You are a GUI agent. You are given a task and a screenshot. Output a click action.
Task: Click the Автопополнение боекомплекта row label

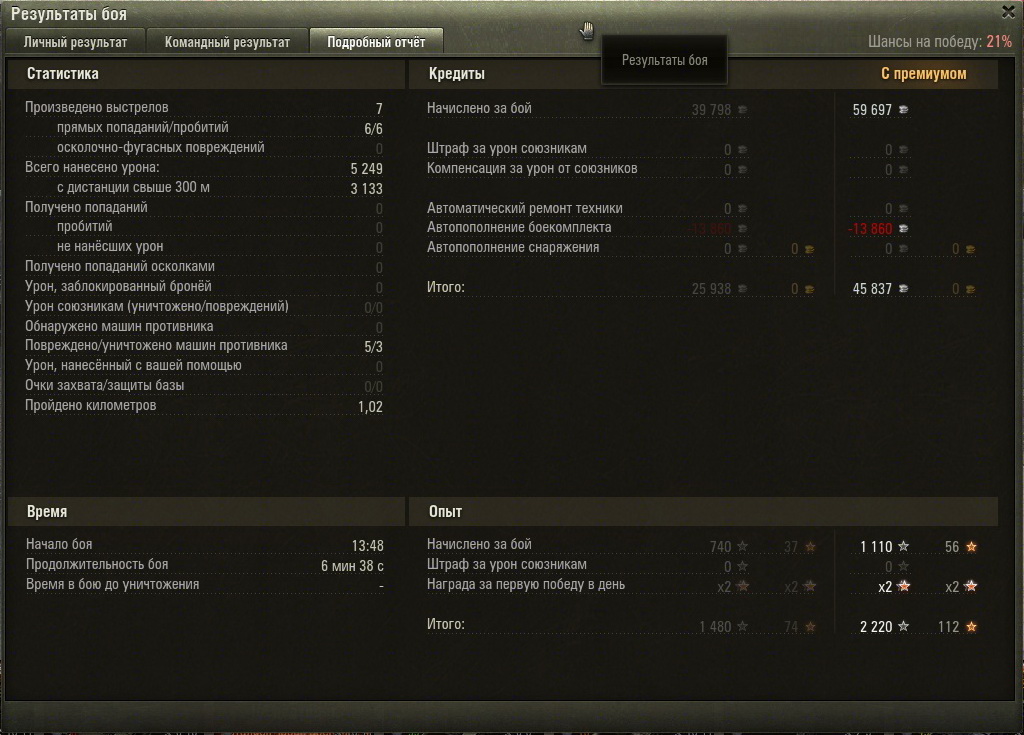tap(519, 227)
